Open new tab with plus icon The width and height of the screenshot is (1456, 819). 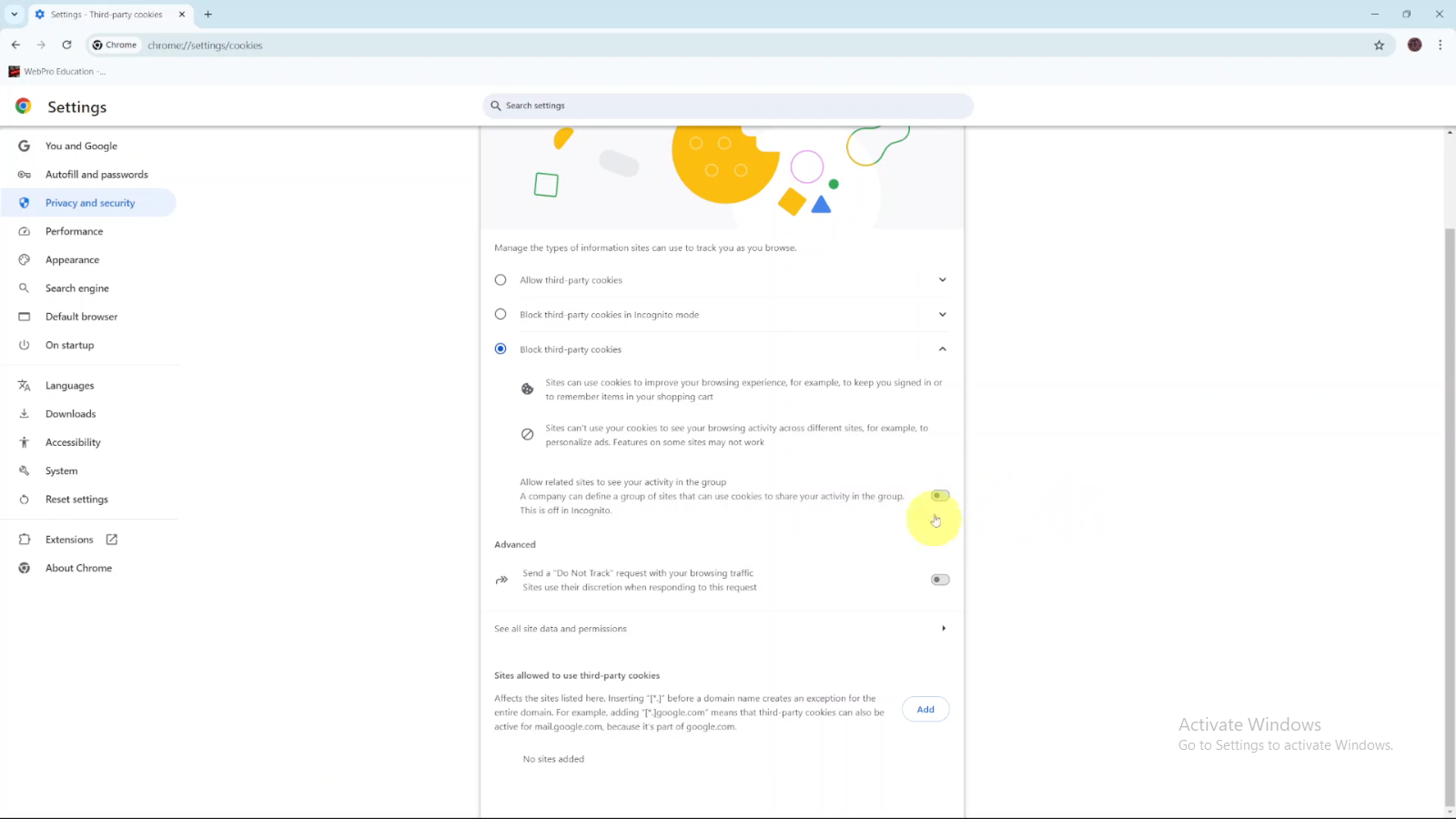click(208, 15)
